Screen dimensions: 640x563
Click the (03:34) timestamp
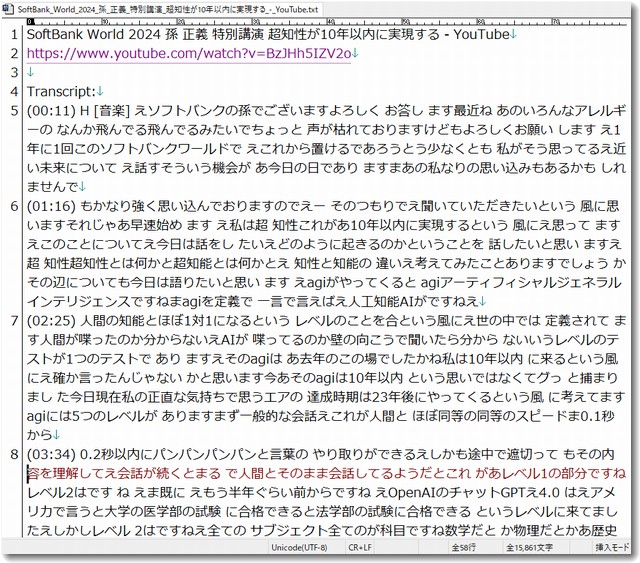pyautogui.click(x=51, y=454)
